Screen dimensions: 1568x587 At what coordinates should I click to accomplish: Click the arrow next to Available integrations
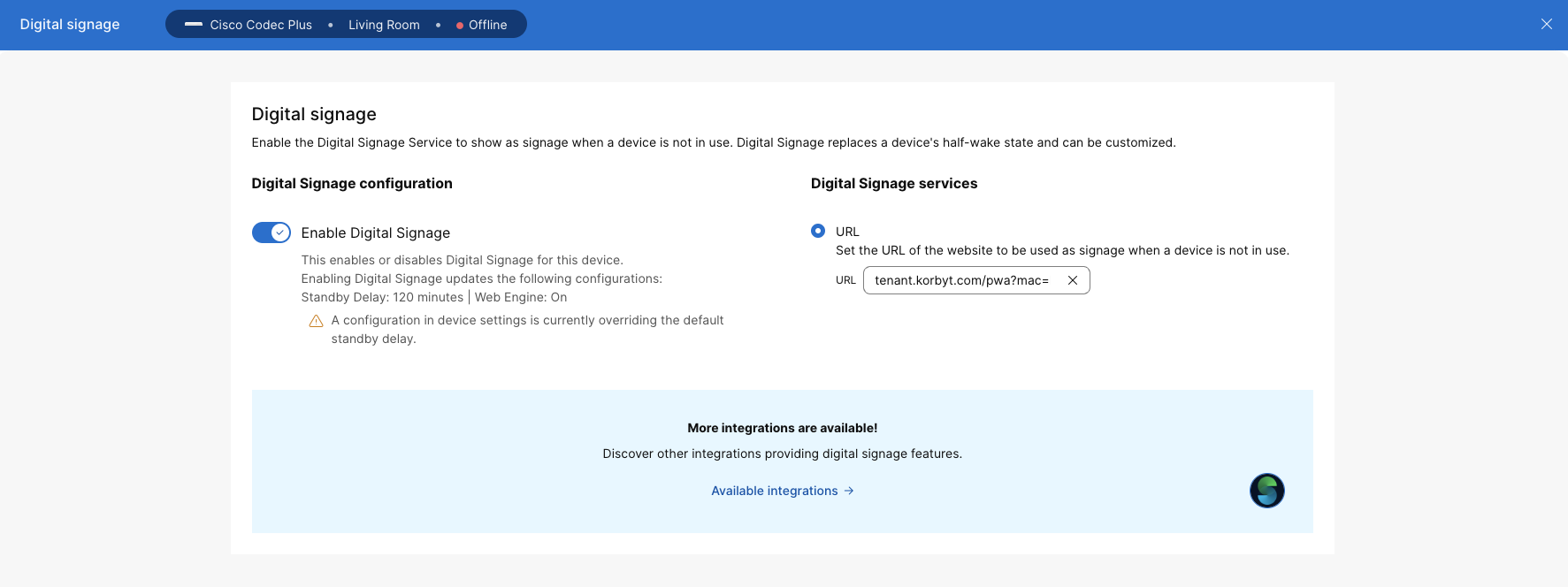pos(849,491)
